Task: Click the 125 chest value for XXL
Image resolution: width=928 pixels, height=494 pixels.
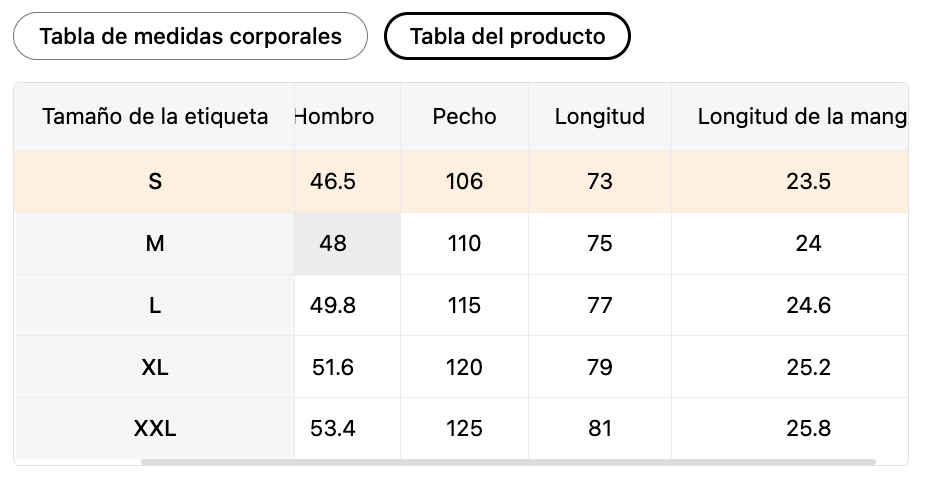Action: point(465,428)
